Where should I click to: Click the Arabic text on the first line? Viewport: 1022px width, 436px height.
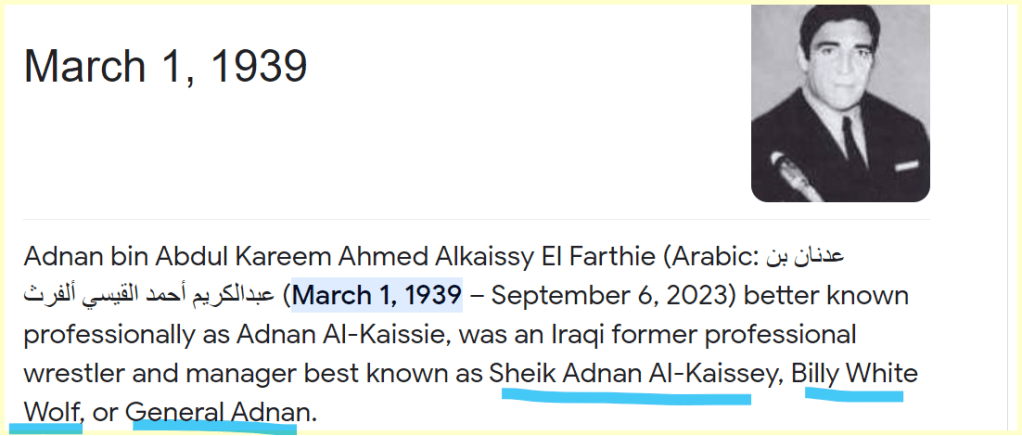click(804, 257)
